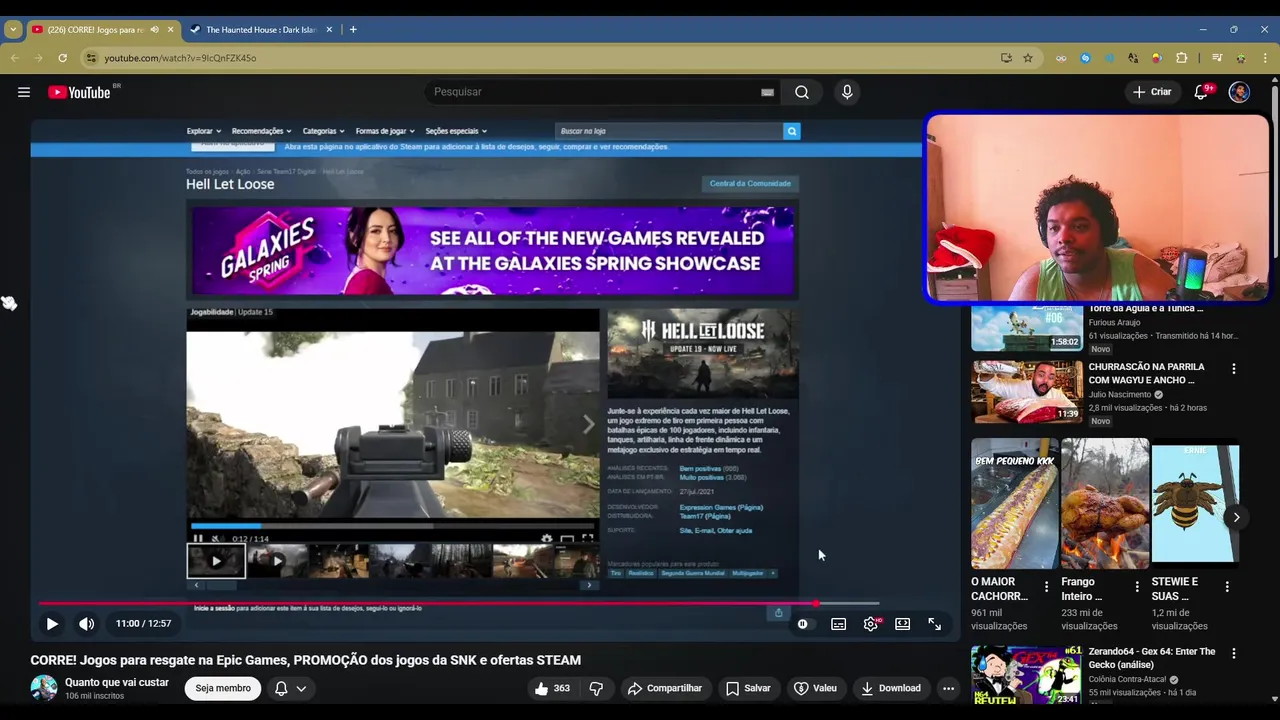
Task: Open the Gex 64 thumbnail with 23:41 duration
Action: click(x=1027, y=676)
